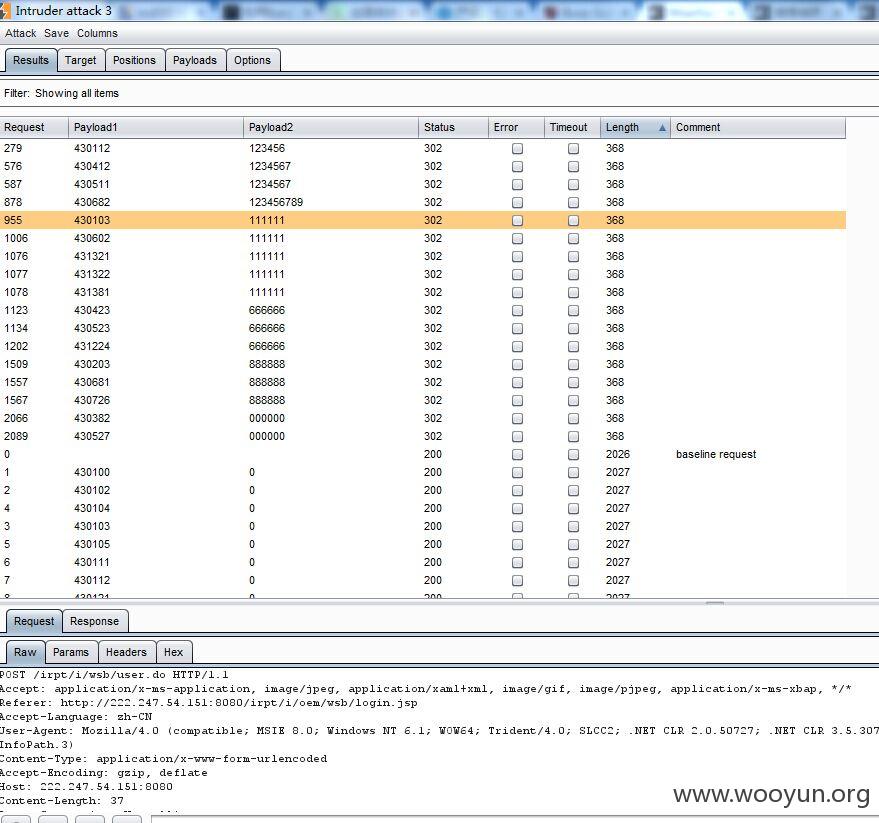This screenshot has height=823, width=879.
Task: Select row with payload 431322
Action: click(x=423, y=274)
